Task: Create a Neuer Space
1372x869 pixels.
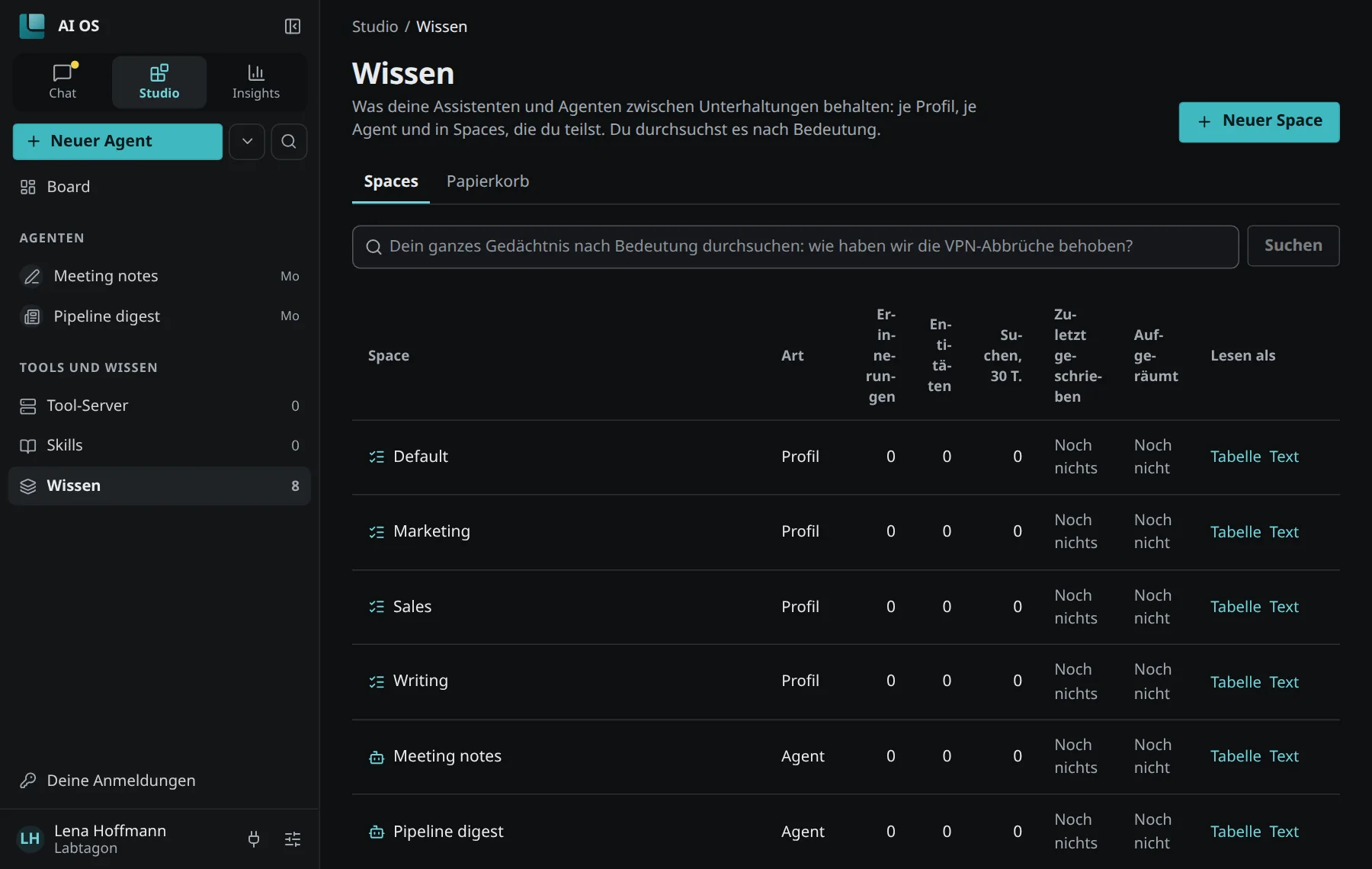Action: tap(1259, 122)
